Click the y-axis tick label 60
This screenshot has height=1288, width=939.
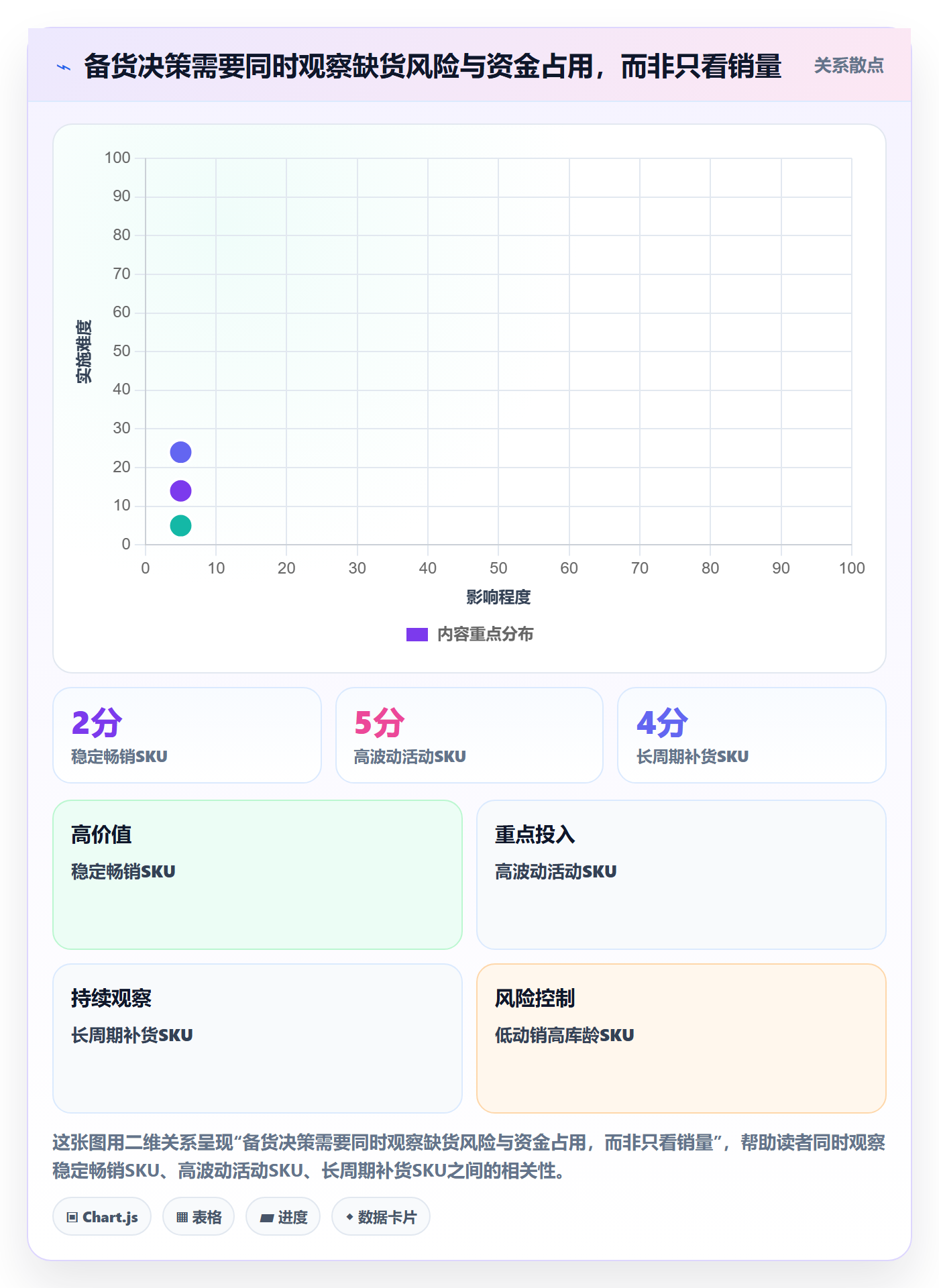tap(121, 312)
